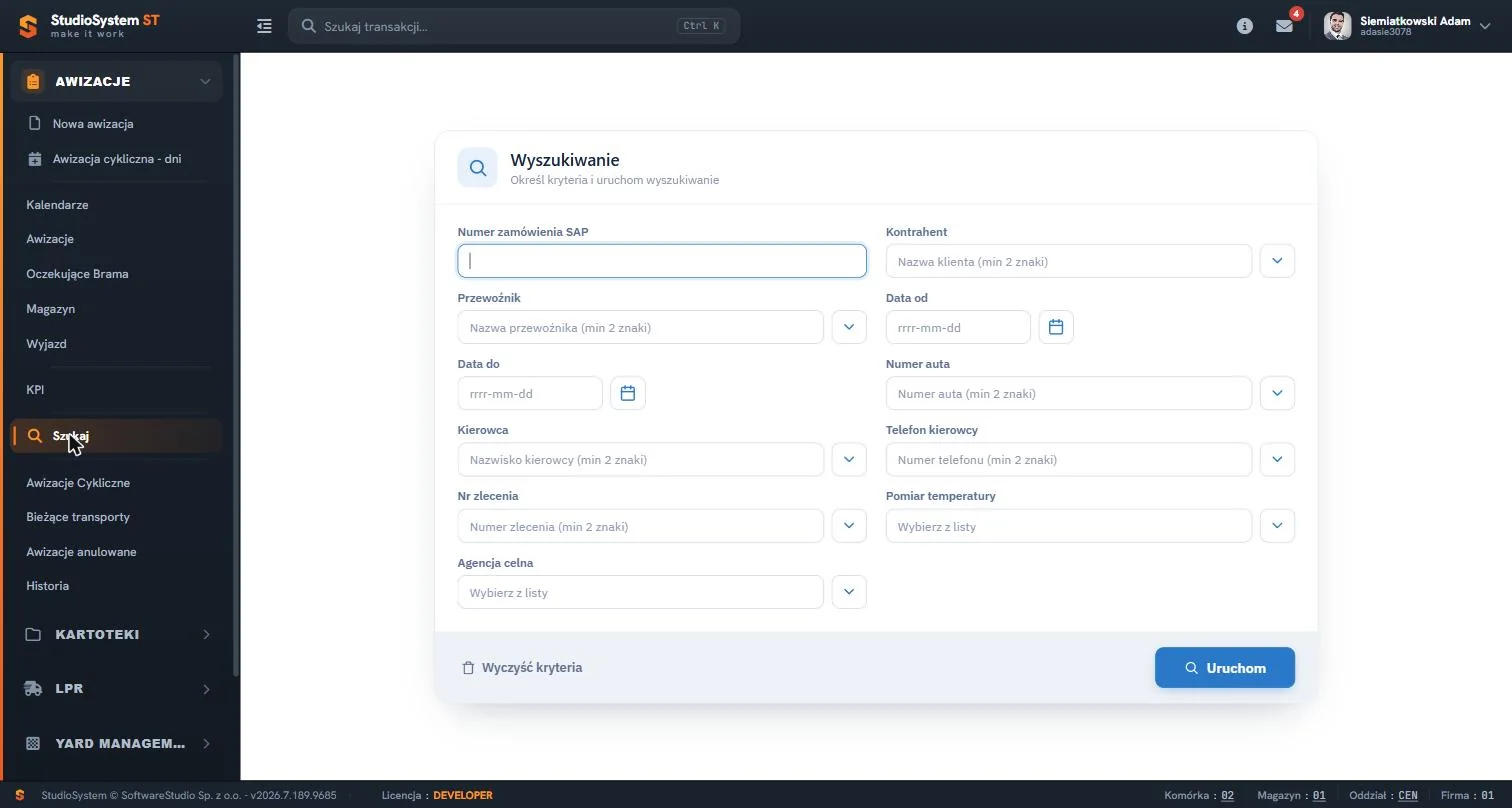Click the Kierowca surname field
This screenshot has height=808, width=1512.
pos(641,460)
